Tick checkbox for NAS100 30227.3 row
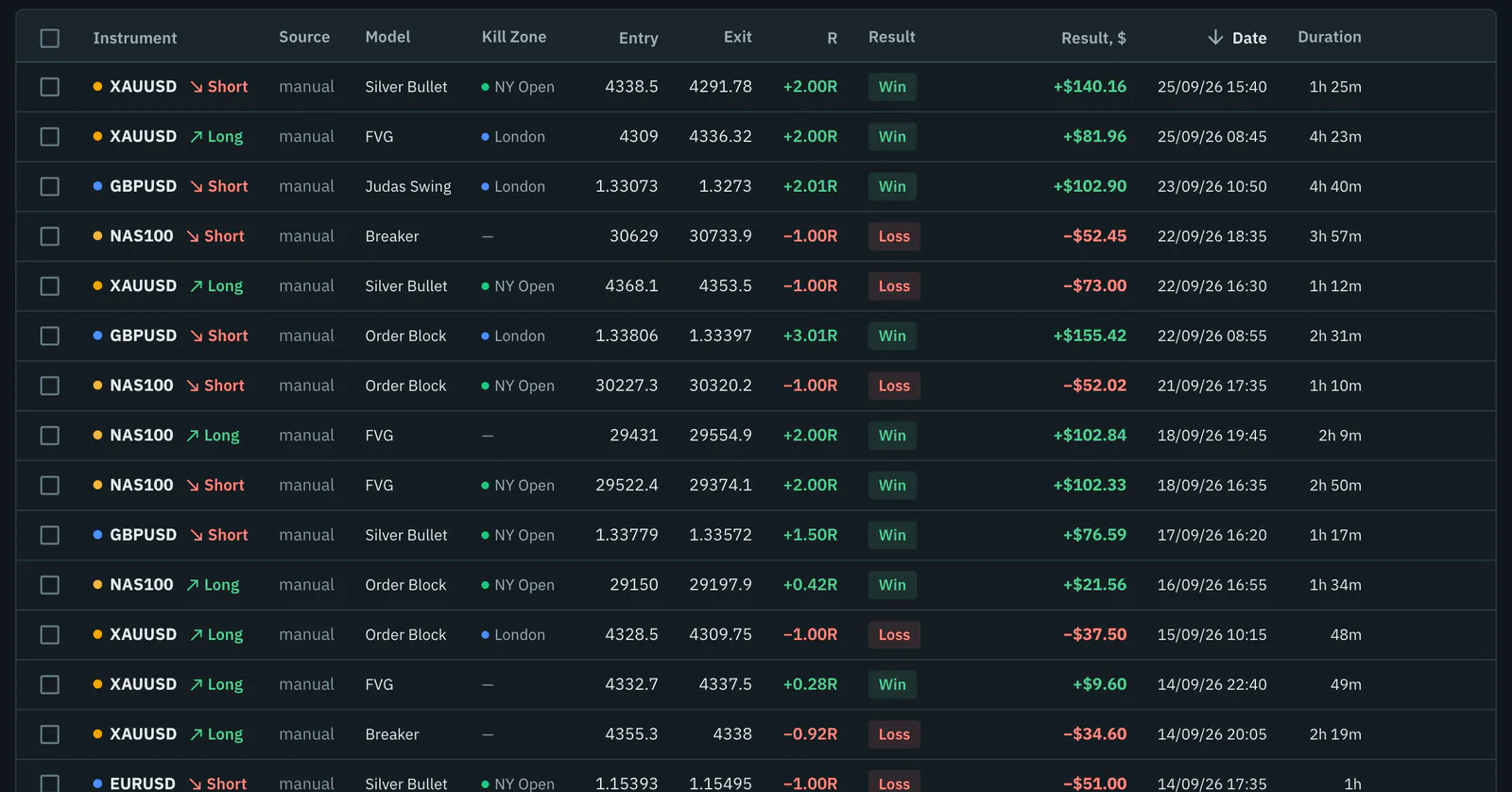Viewport: 1512px width, 792px height. [50, 386]
